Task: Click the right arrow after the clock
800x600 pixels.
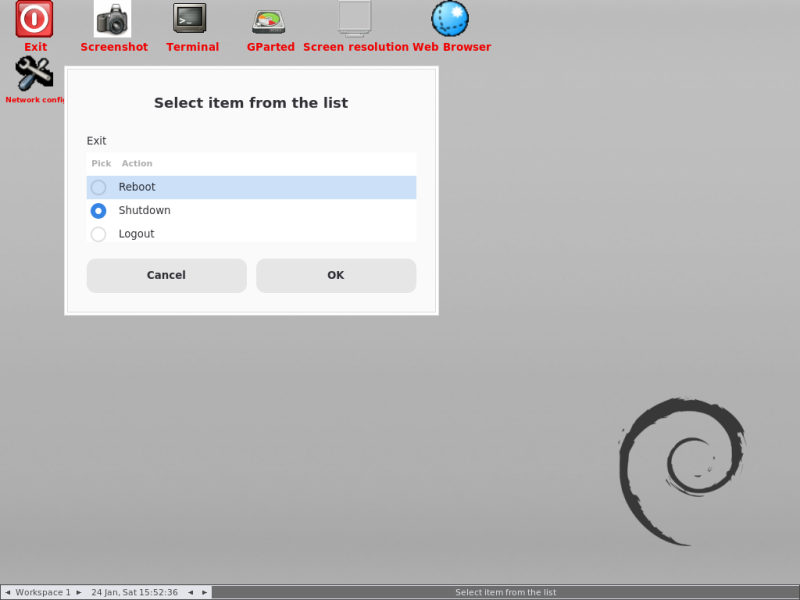Action: pos(205,592)
